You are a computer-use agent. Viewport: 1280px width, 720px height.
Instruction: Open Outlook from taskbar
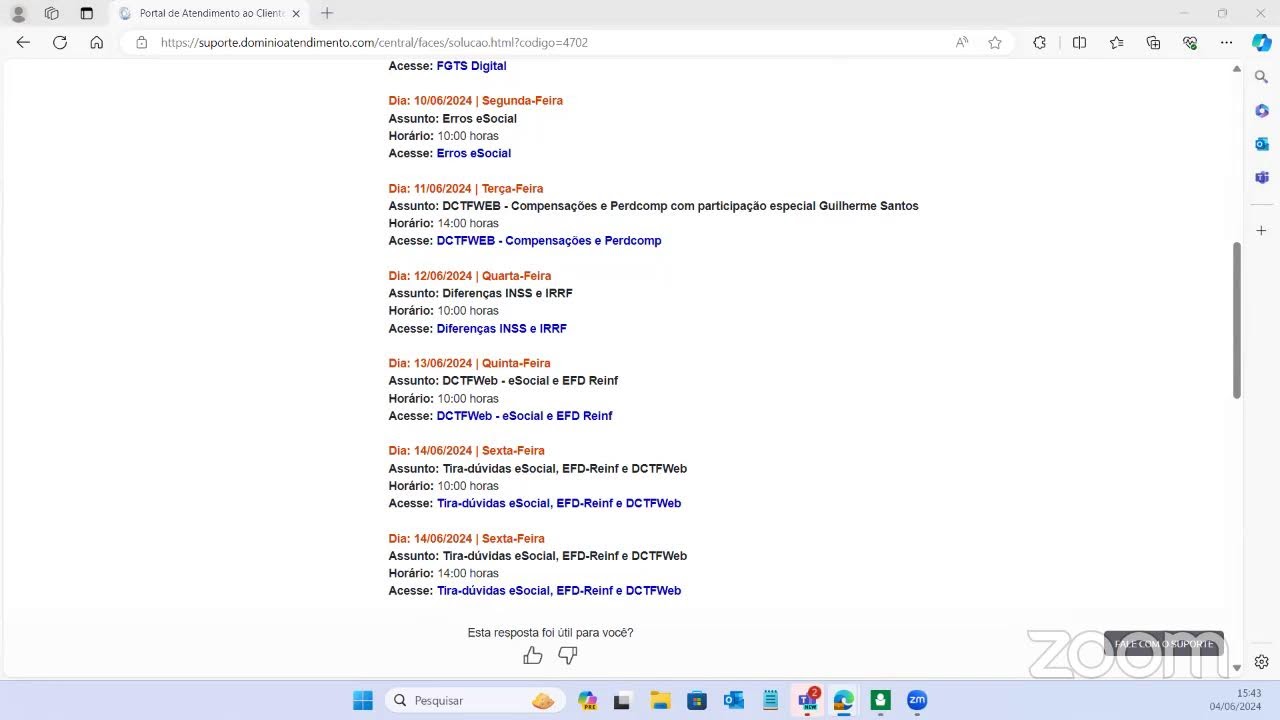point(734,700)
